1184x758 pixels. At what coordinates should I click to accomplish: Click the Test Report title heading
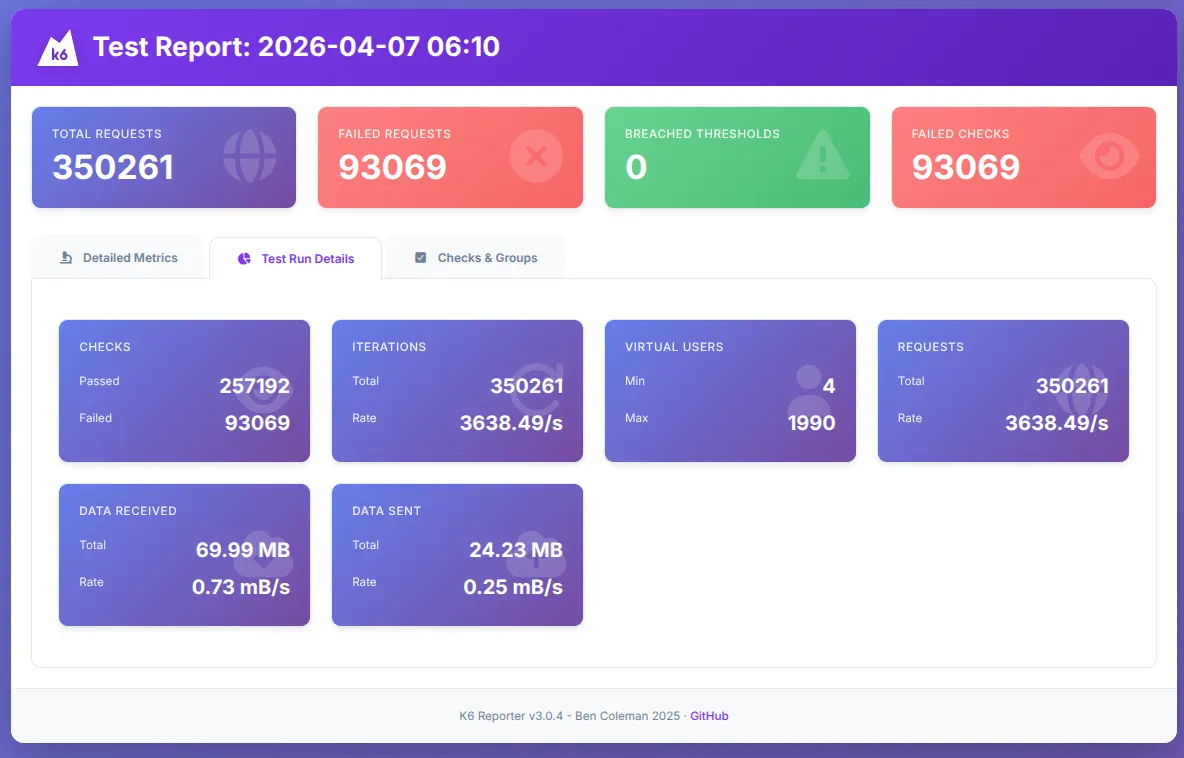point(296,47)
